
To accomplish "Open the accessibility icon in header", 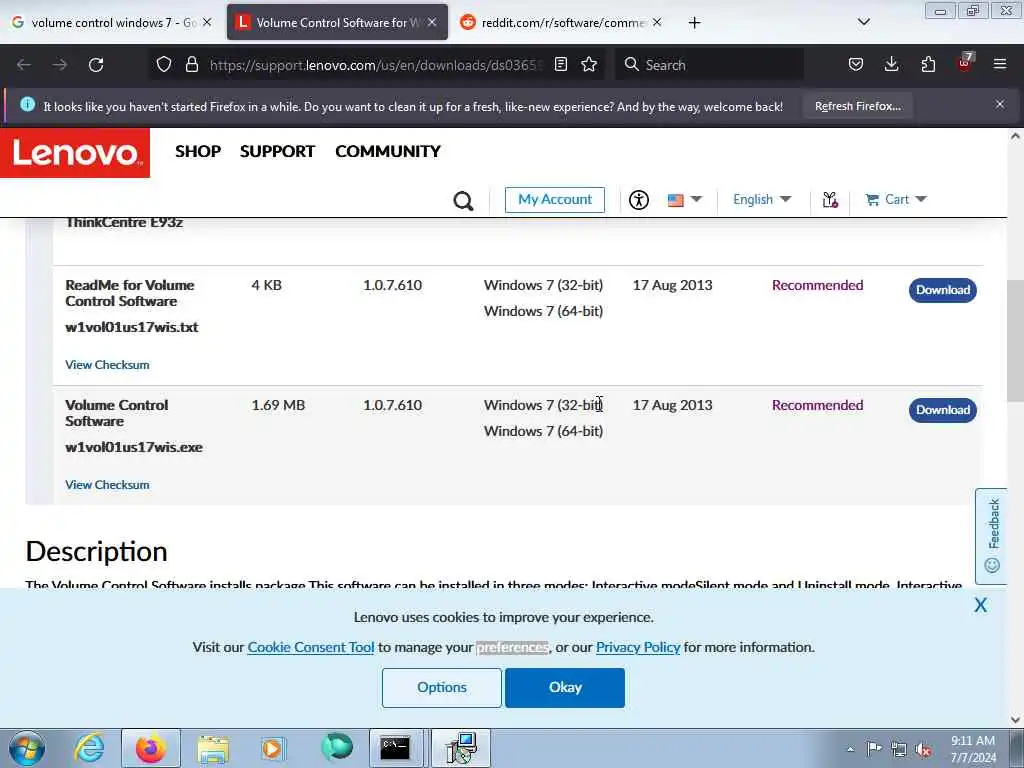I will tap(639, 199).
